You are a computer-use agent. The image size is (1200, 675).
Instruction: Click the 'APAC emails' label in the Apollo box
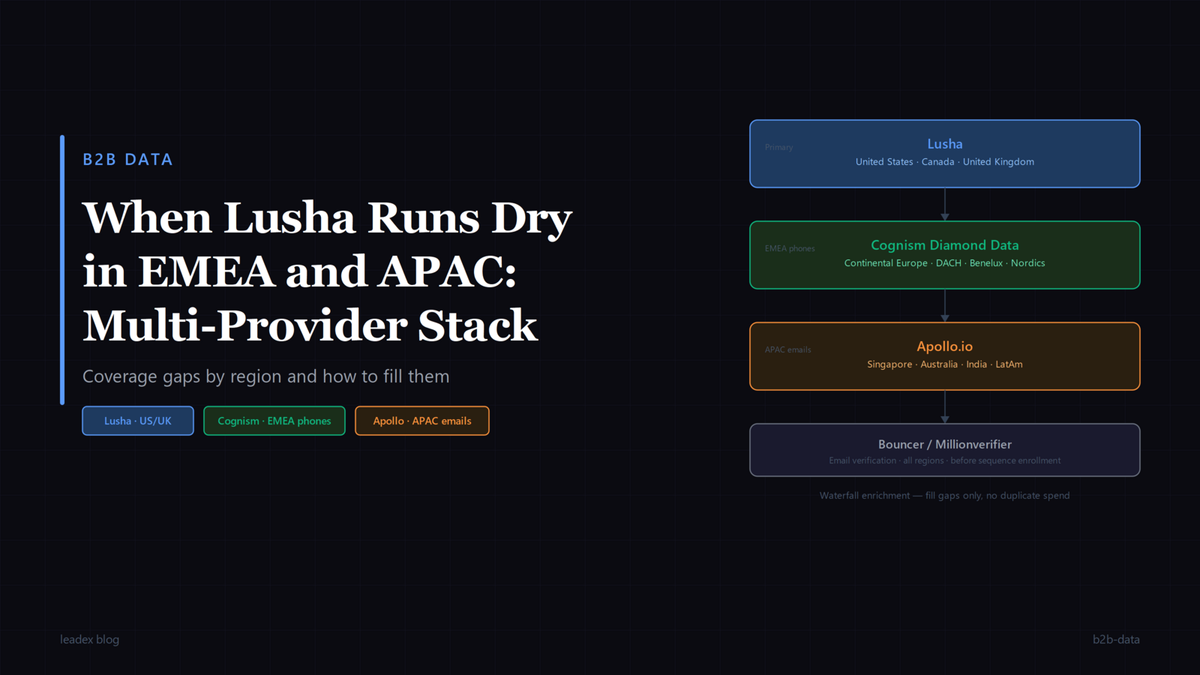(x=788, y=350)
